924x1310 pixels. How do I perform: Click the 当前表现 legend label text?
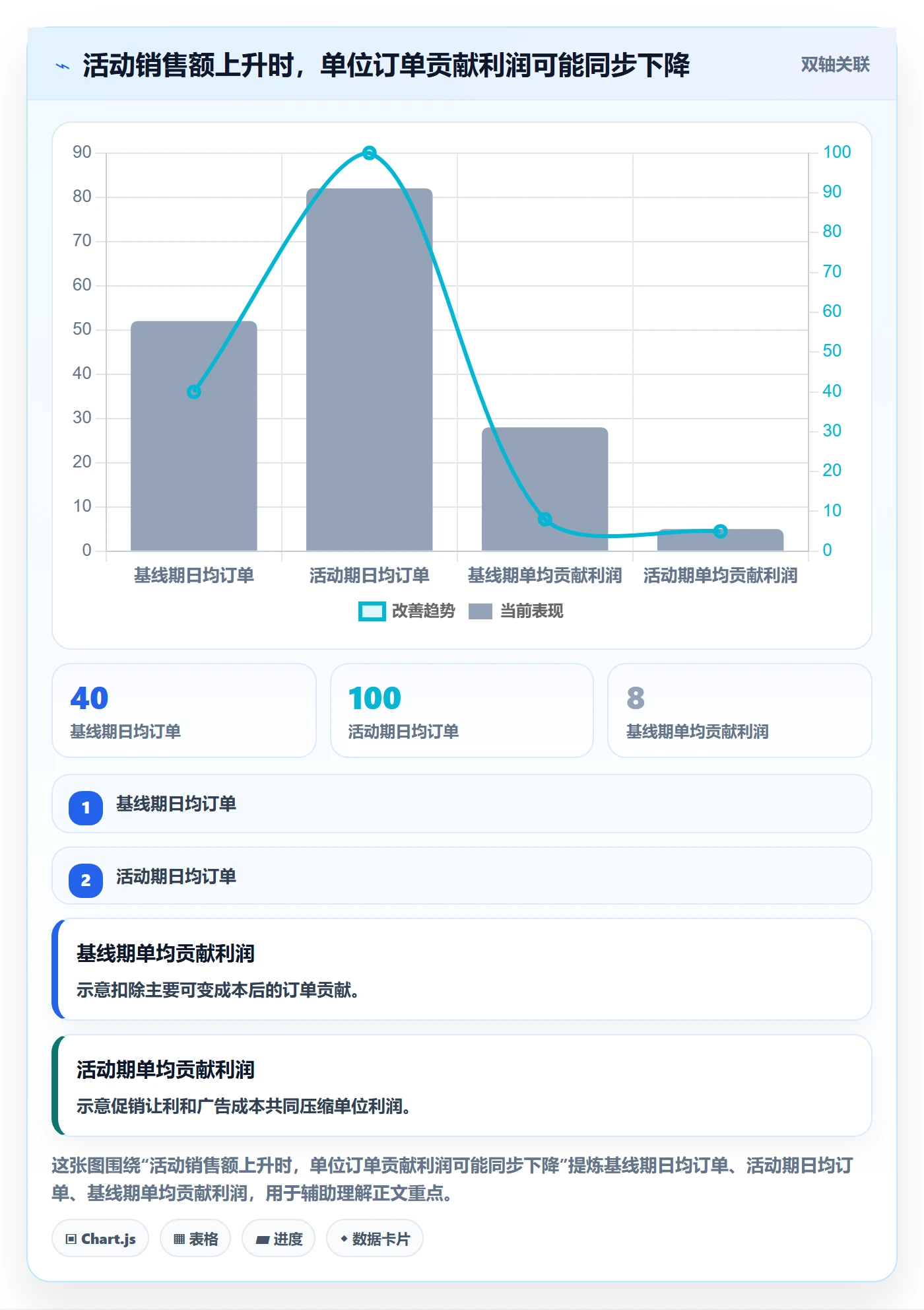pos(532,611)
